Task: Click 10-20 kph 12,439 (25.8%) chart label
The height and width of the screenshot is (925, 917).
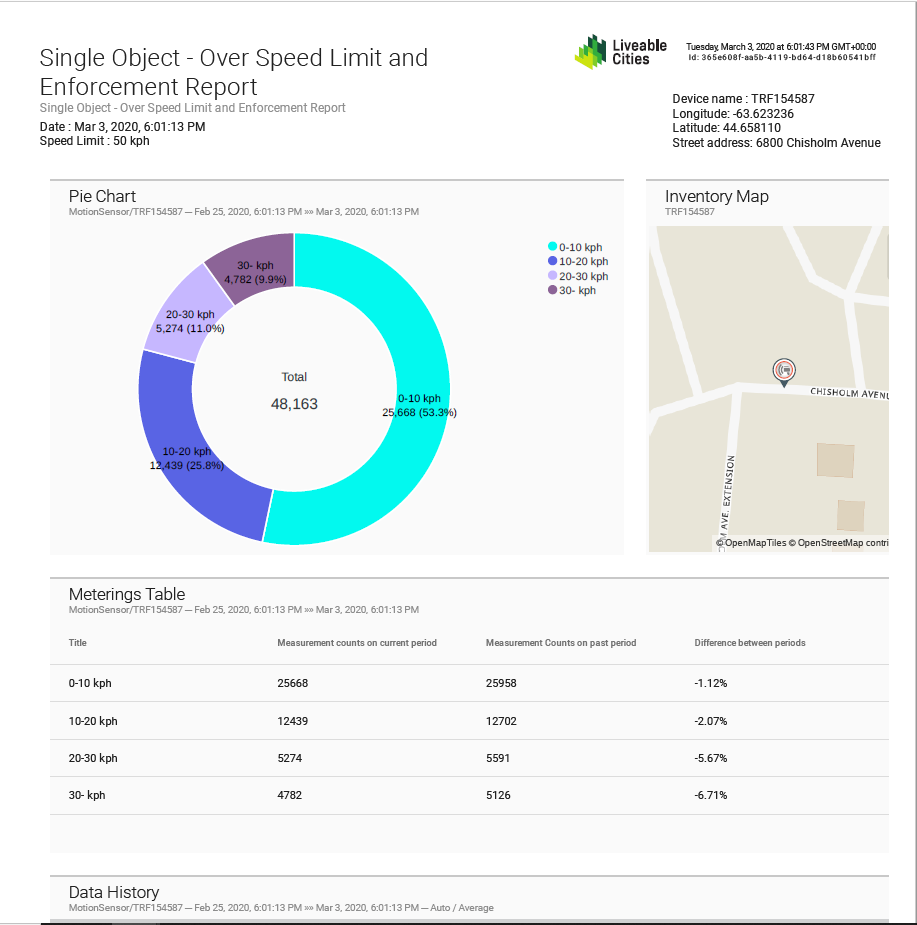Action: point(186,458)
